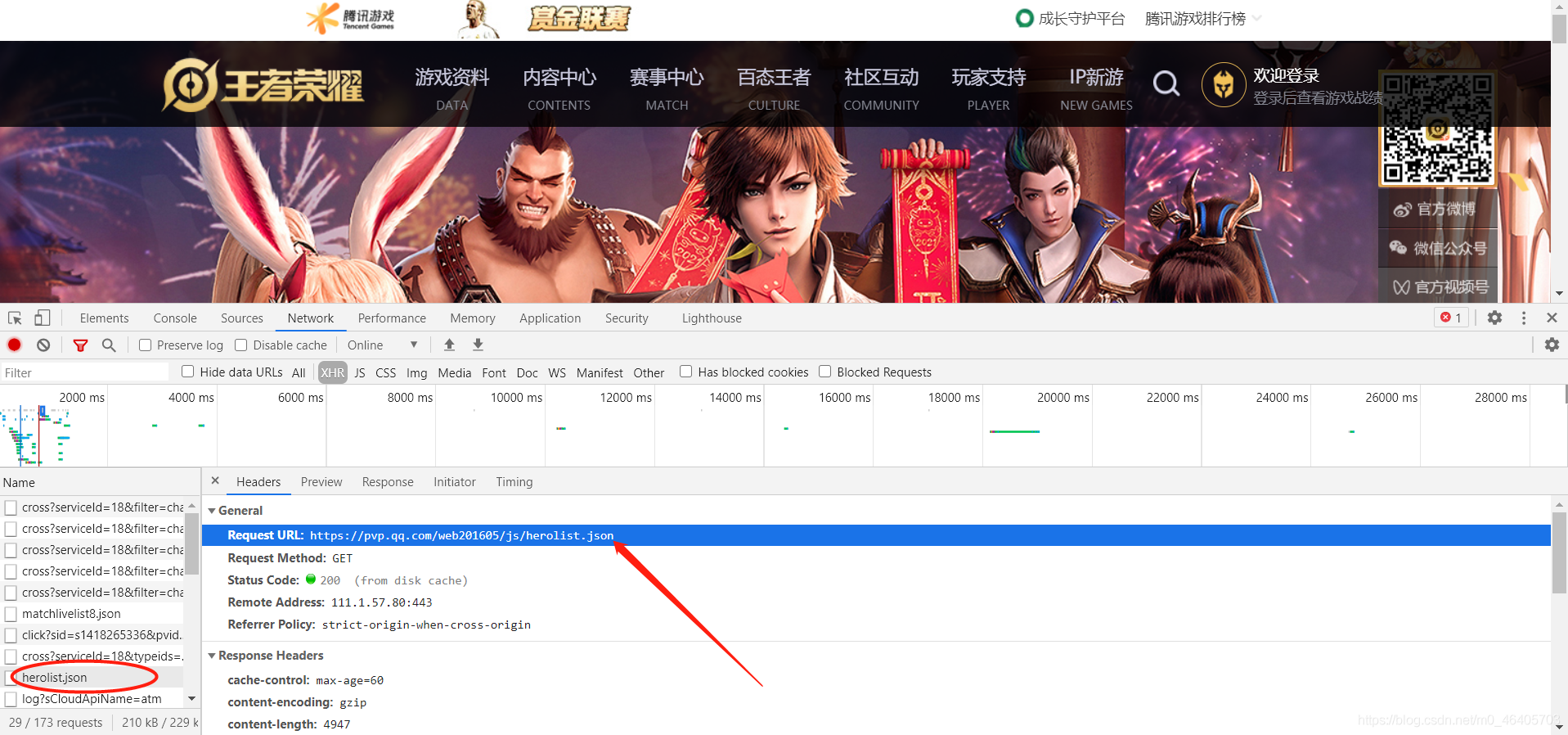Import HAR file upload arrow

(x=449, y=345)
